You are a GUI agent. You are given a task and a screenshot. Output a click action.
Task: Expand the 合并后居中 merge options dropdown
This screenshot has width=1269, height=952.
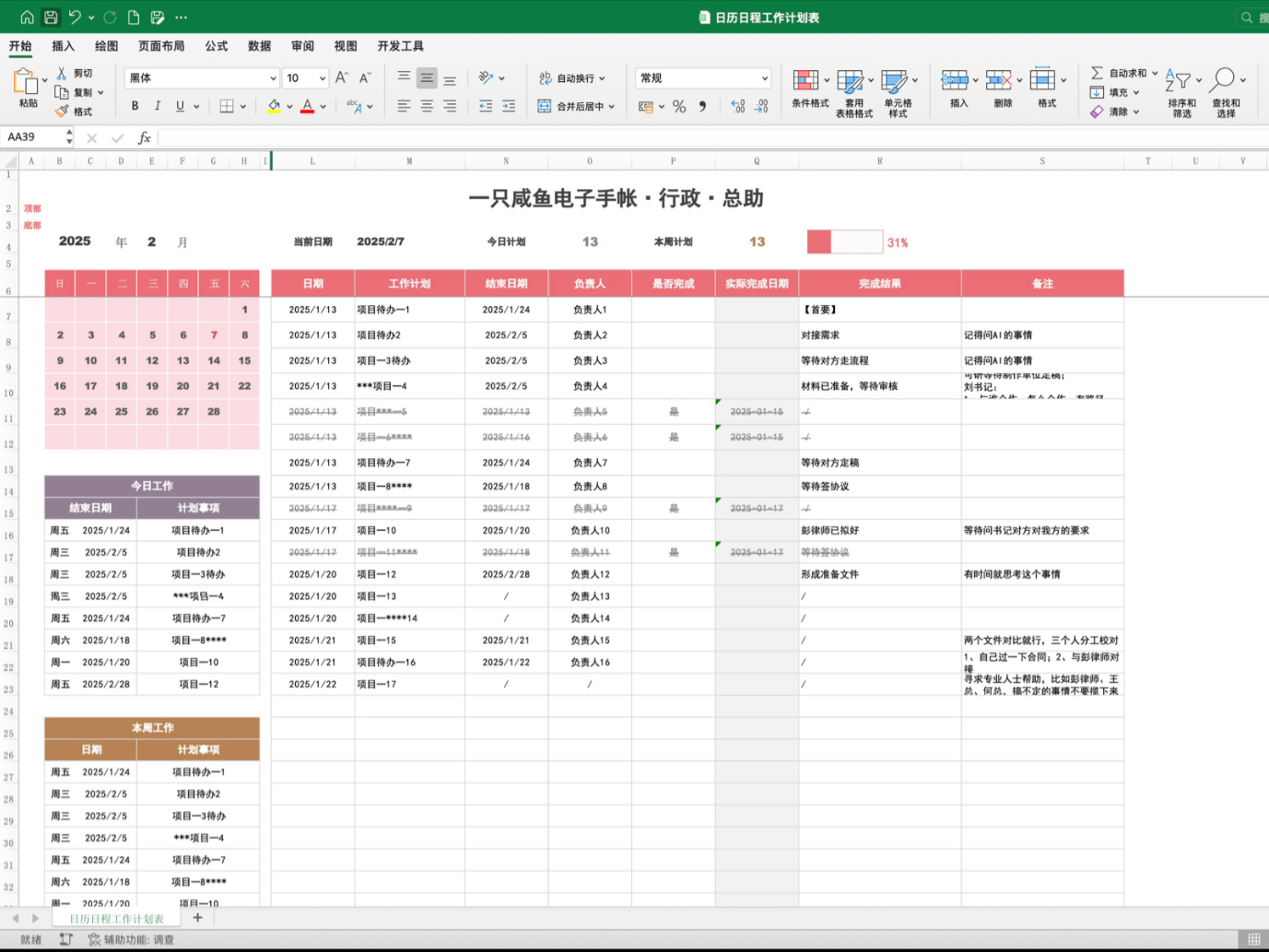tap(612, 106)
